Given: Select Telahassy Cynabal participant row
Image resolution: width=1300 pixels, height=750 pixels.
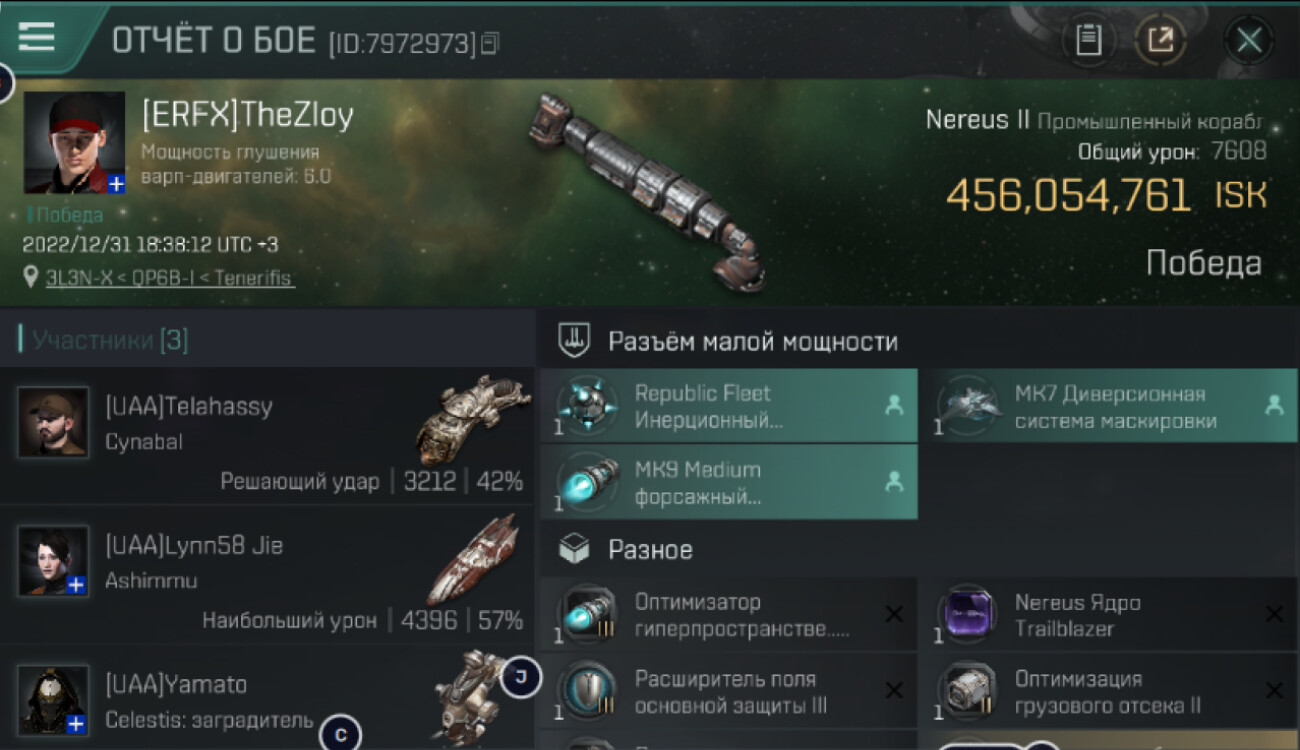Looking at the screenshot, I should click(x=267, y=435).
